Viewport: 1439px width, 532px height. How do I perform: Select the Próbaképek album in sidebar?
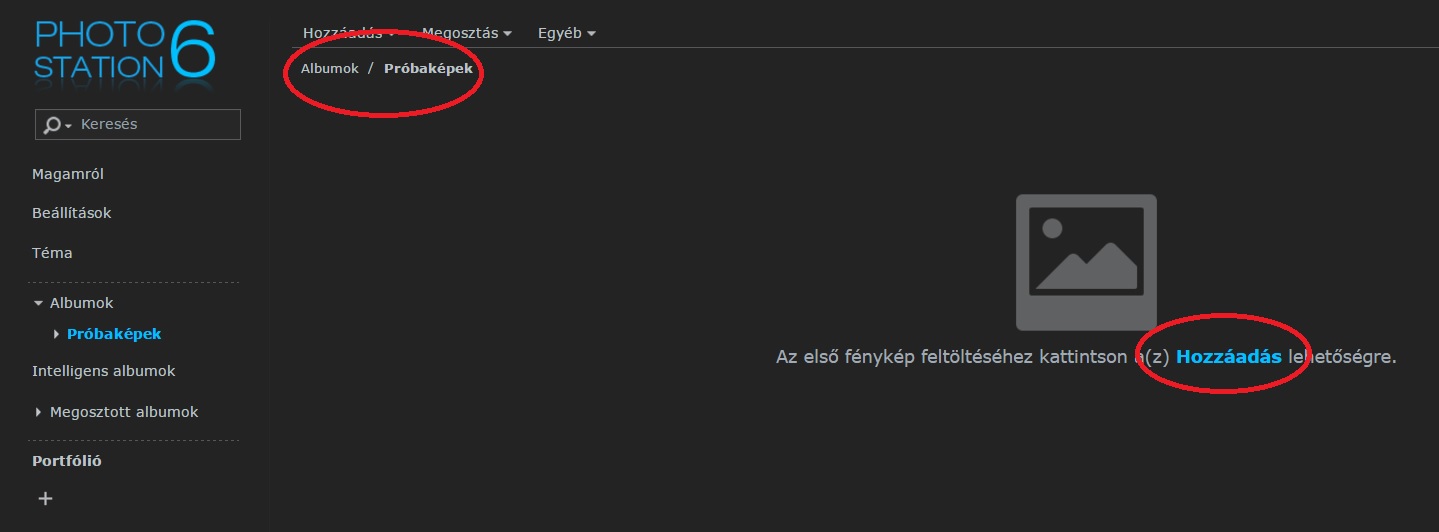(114, 334)
